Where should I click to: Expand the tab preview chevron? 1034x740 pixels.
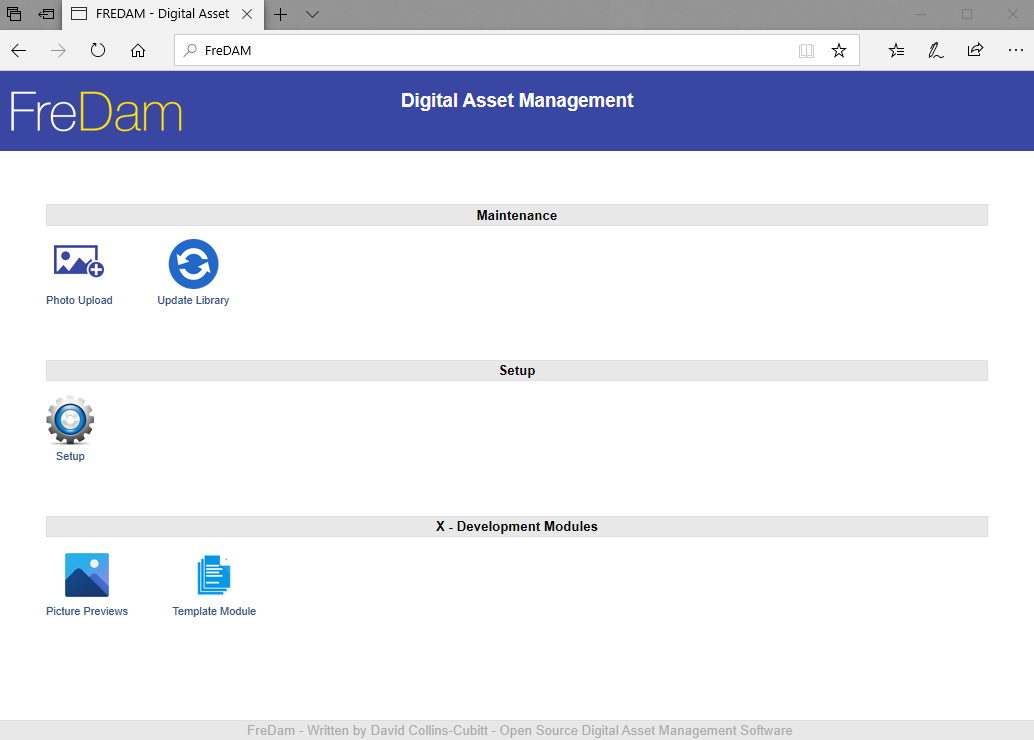point(313,14)
